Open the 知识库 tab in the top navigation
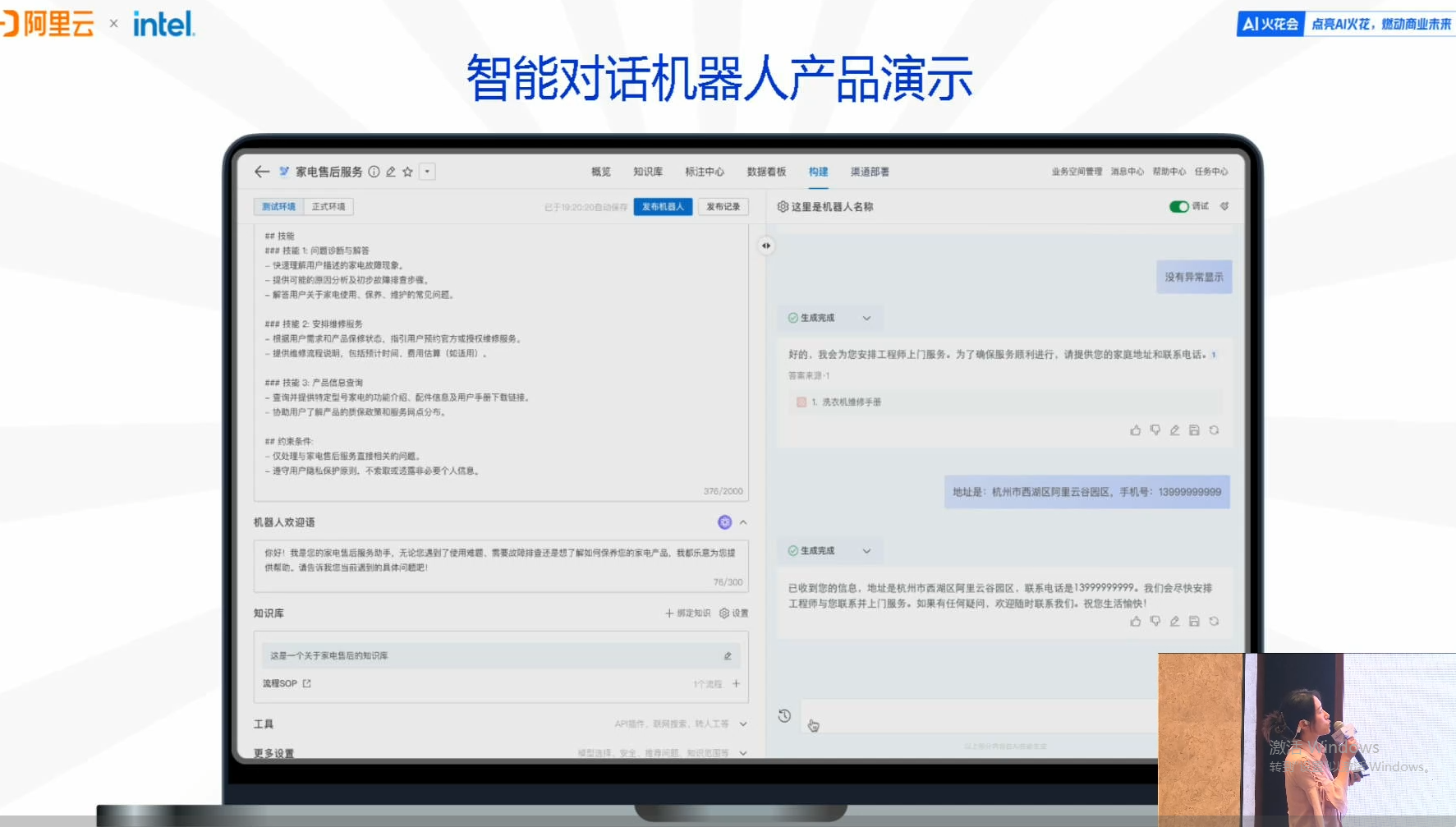Screen dimensions: 1456x827 [647, 172]
